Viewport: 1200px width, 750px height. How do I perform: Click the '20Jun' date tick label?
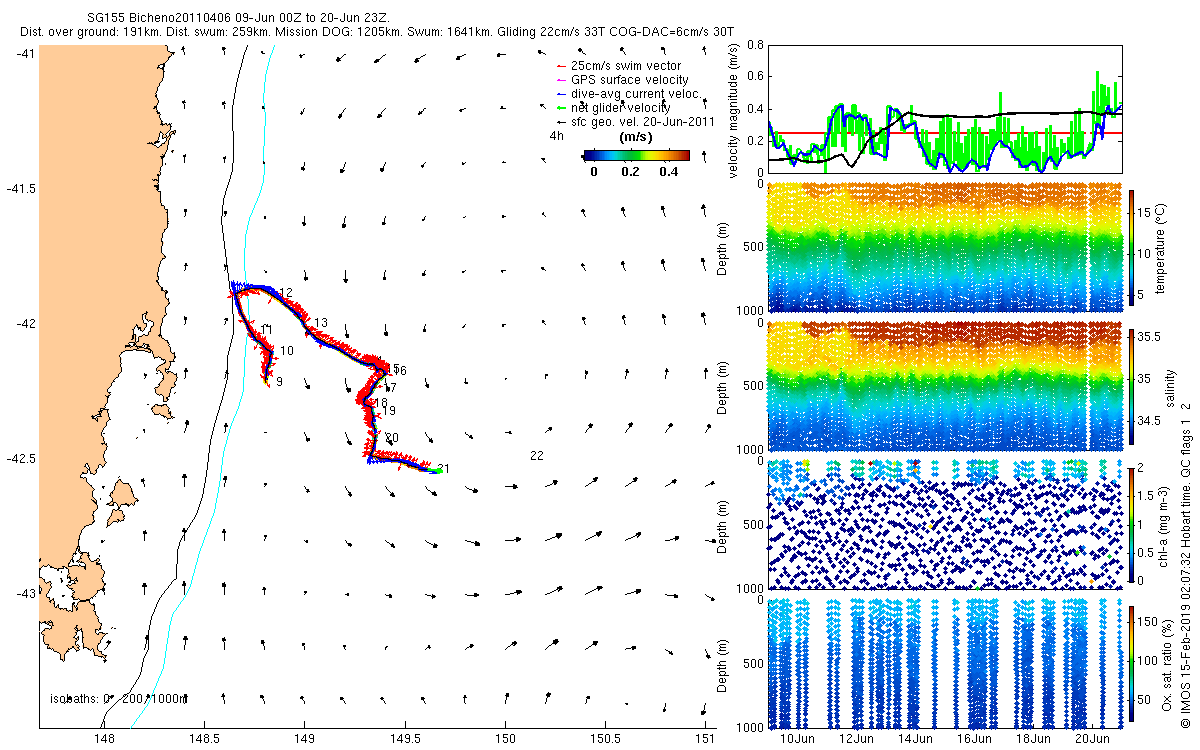click(1092, 739)
